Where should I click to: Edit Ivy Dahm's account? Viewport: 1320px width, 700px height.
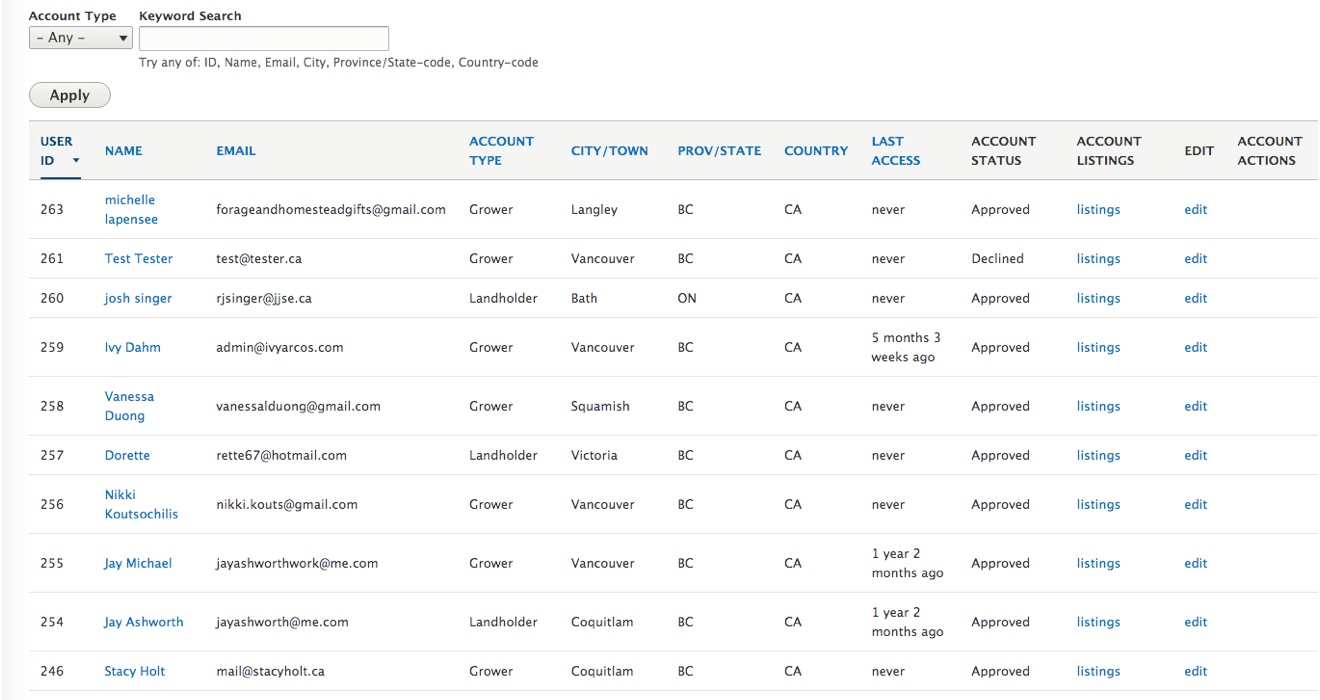1195,347
